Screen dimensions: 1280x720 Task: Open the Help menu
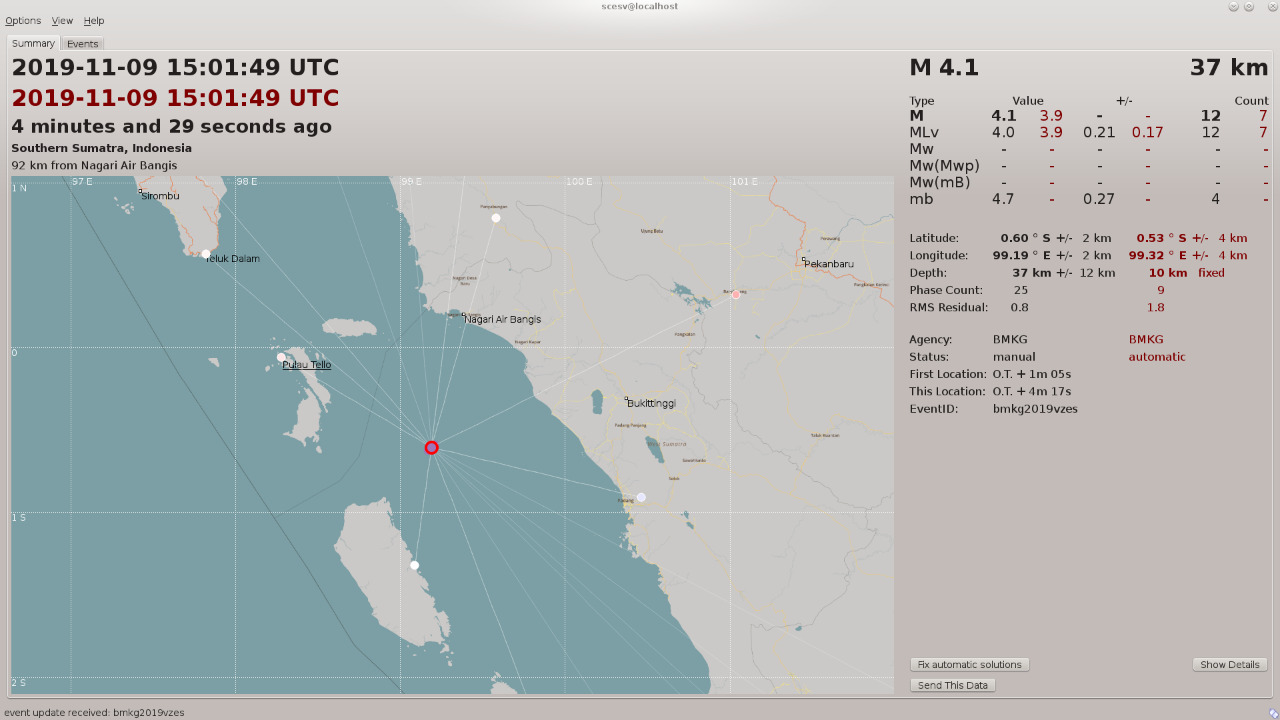[93, 21]
